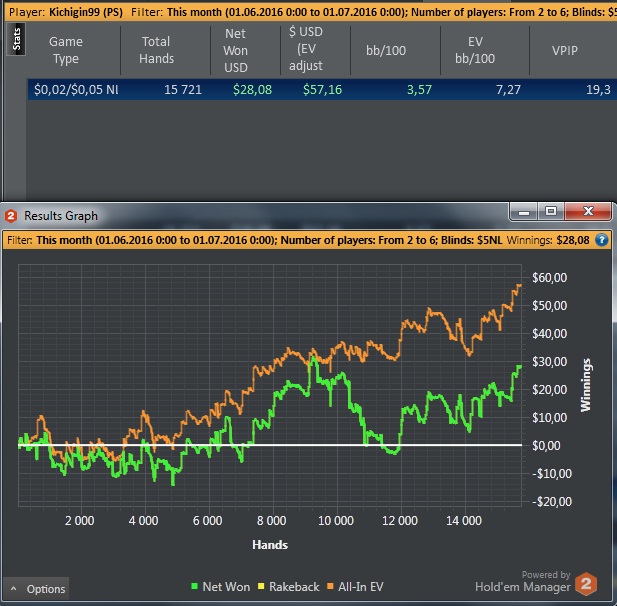
Task: Minimize the Results Graph window
Action: tap(524, 212)
